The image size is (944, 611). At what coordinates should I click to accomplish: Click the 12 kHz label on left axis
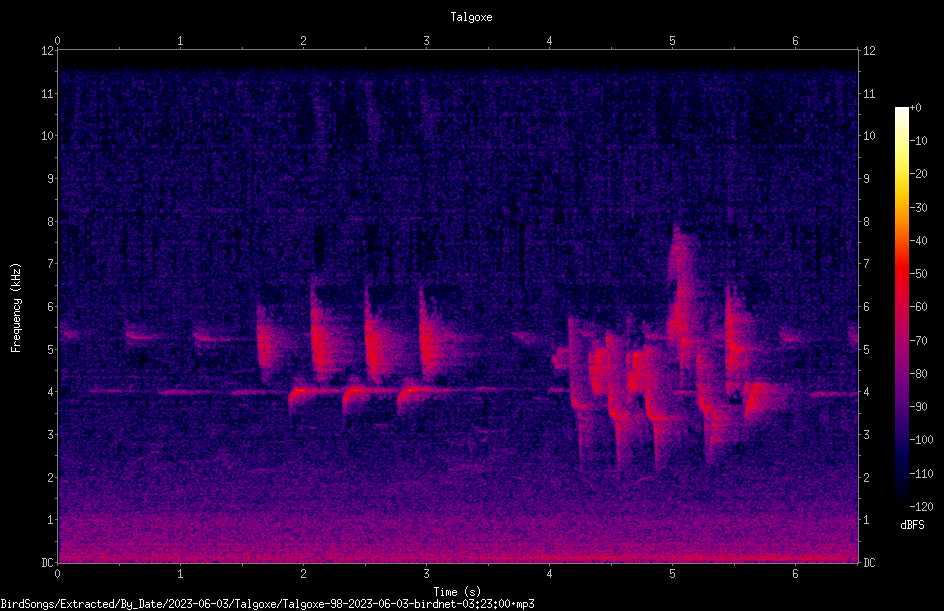pos(48,51)
